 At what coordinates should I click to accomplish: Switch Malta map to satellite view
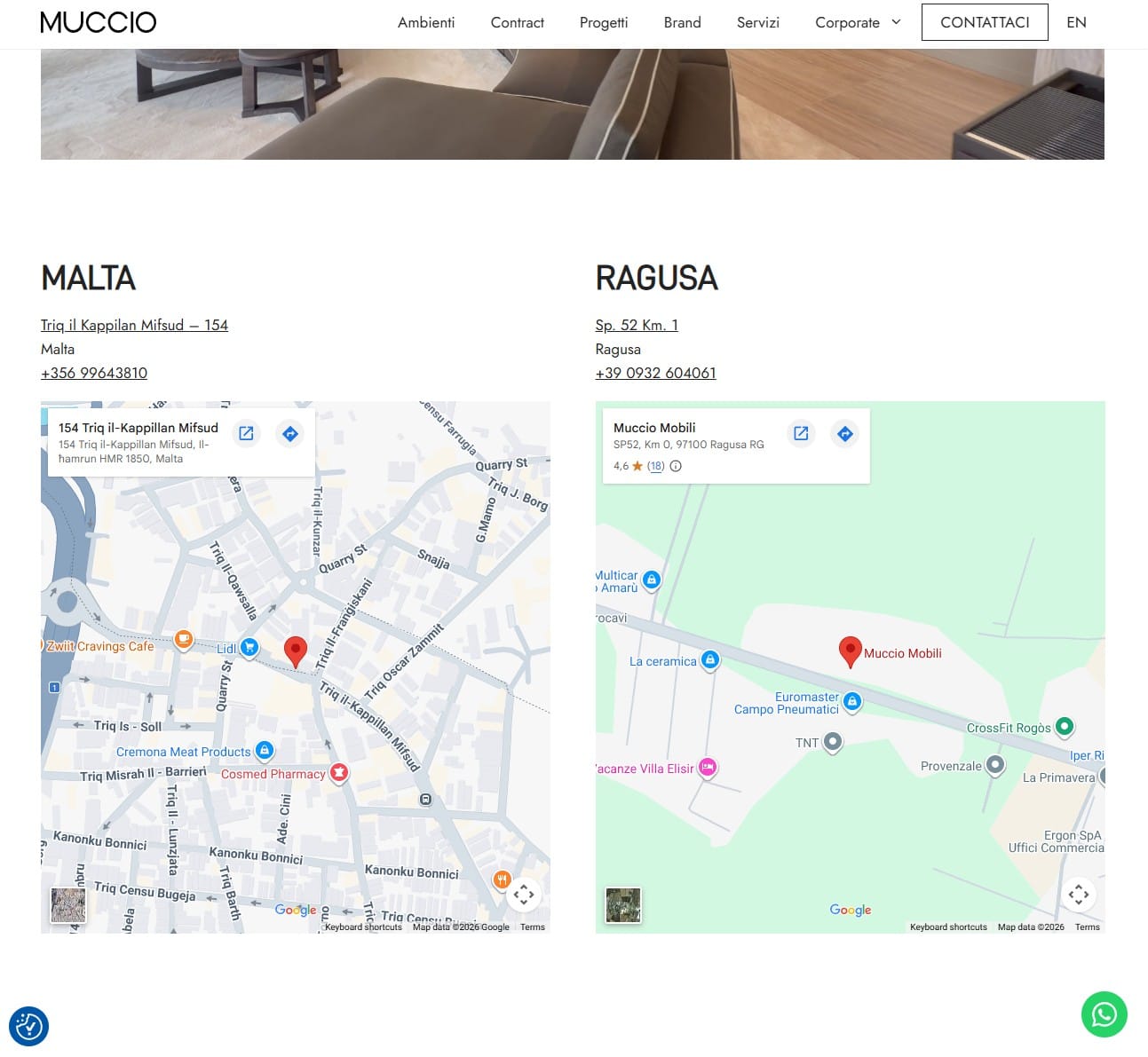coord(68,905)
